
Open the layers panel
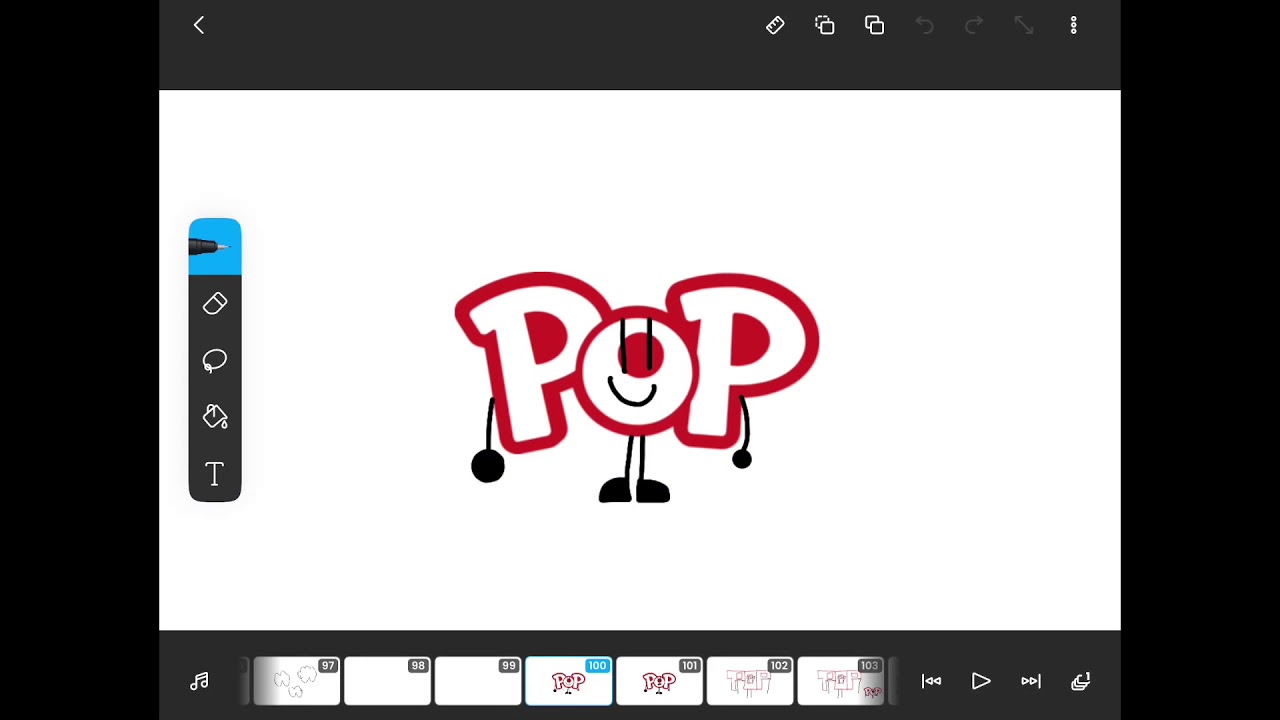coord(1081,681)
